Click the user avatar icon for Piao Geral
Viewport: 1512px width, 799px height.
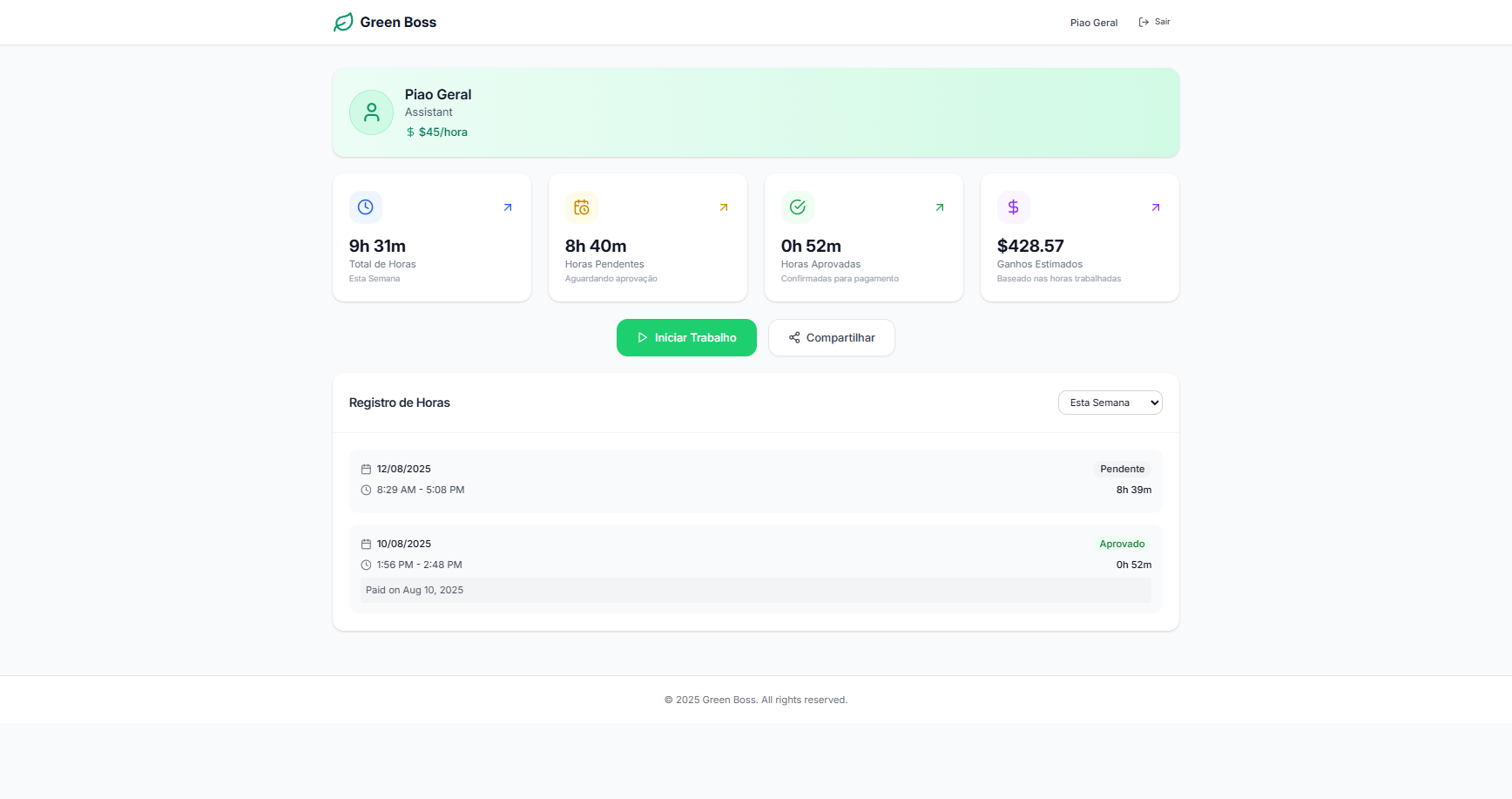[371, 112]
